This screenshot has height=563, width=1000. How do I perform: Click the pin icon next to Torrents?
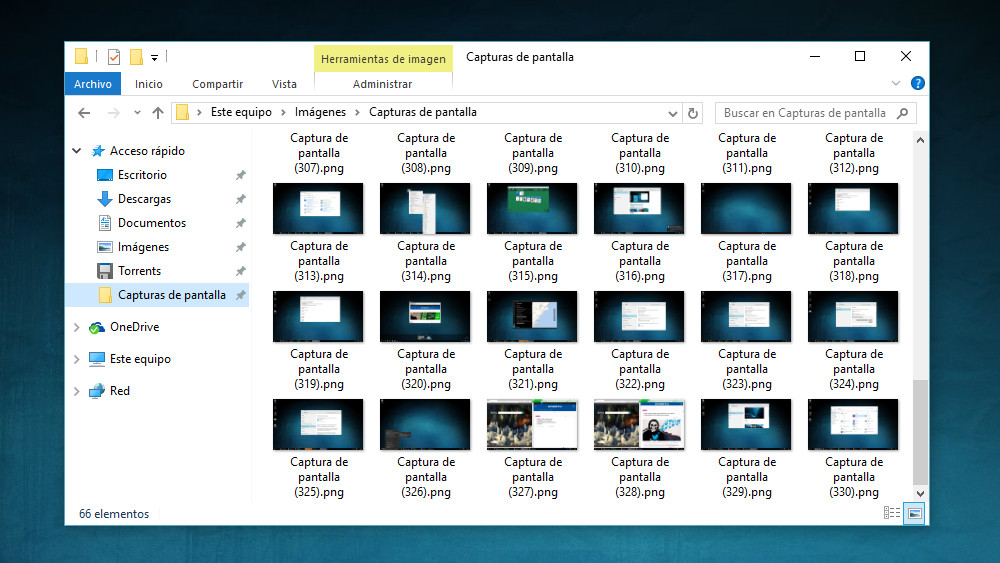click(240, 271)
